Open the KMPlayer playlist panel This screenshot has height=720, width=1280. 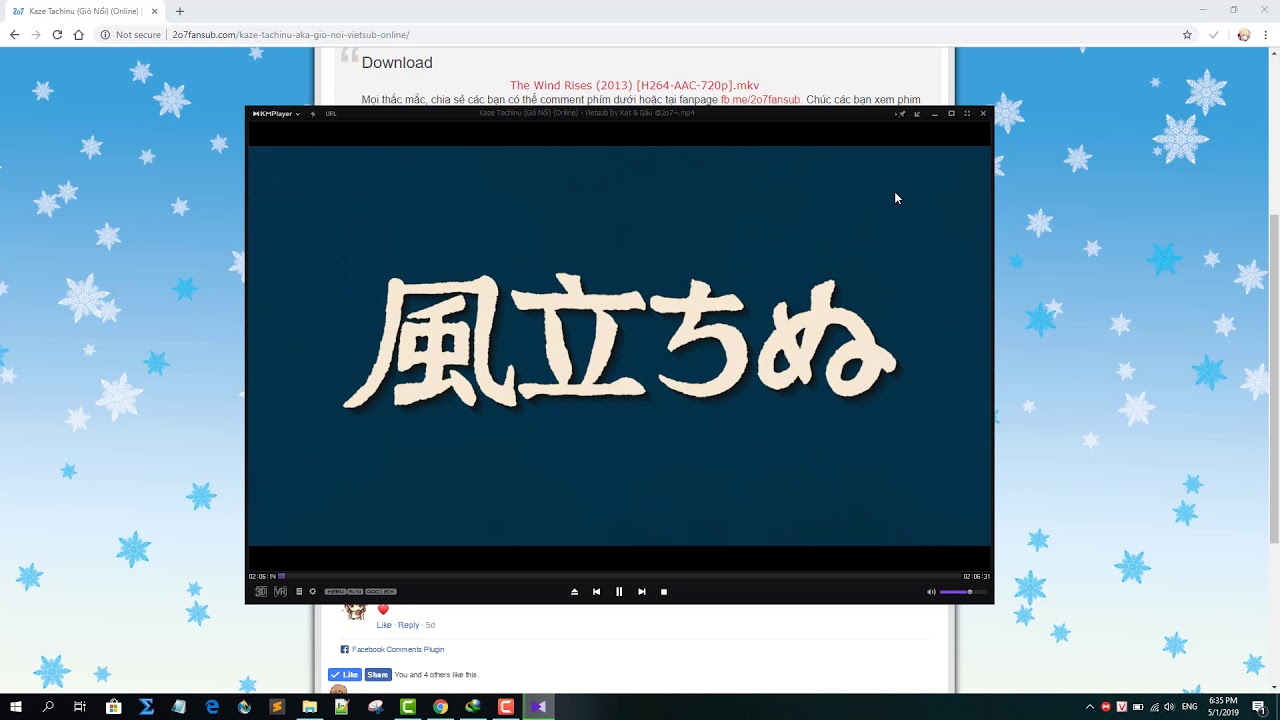coord(299,592)
